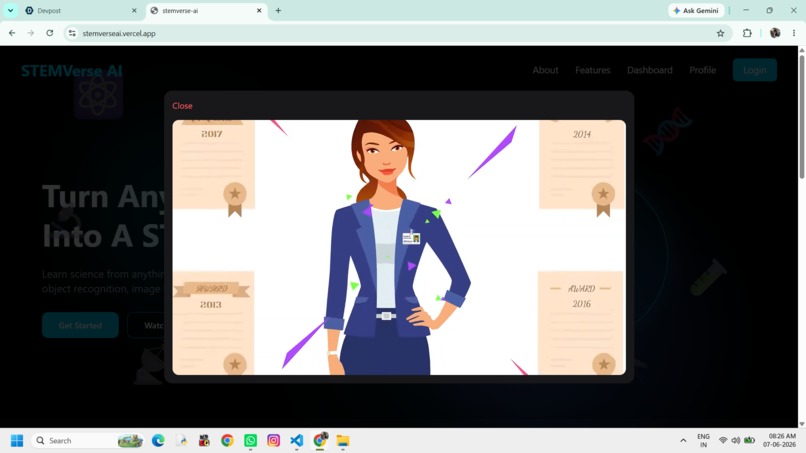The image size is (806, 453).
Task: Click the STEMVerse AI logo text
Action: click(71, 71)
